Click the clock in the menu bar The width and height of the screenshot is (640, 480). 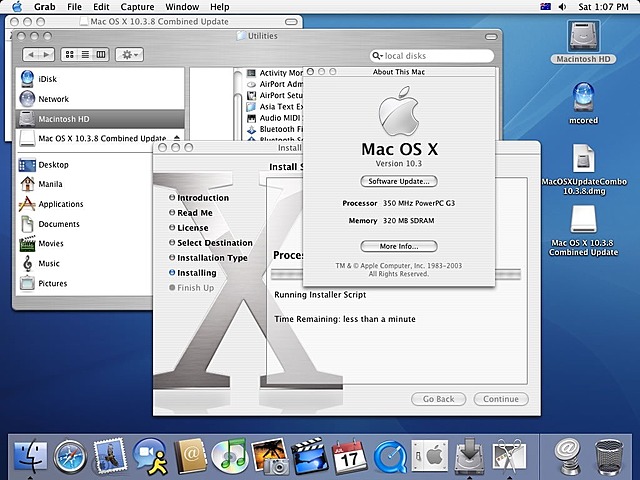click(603, 7)
